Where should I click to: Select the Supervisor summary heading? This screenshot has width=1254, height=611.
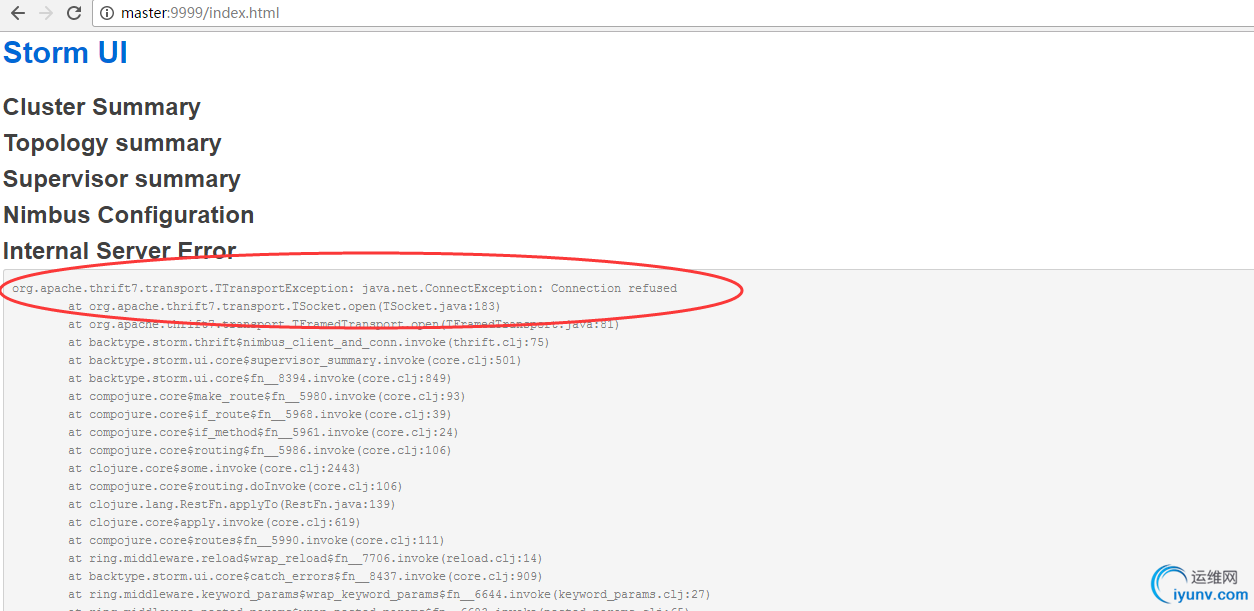(x=122, y=179)
